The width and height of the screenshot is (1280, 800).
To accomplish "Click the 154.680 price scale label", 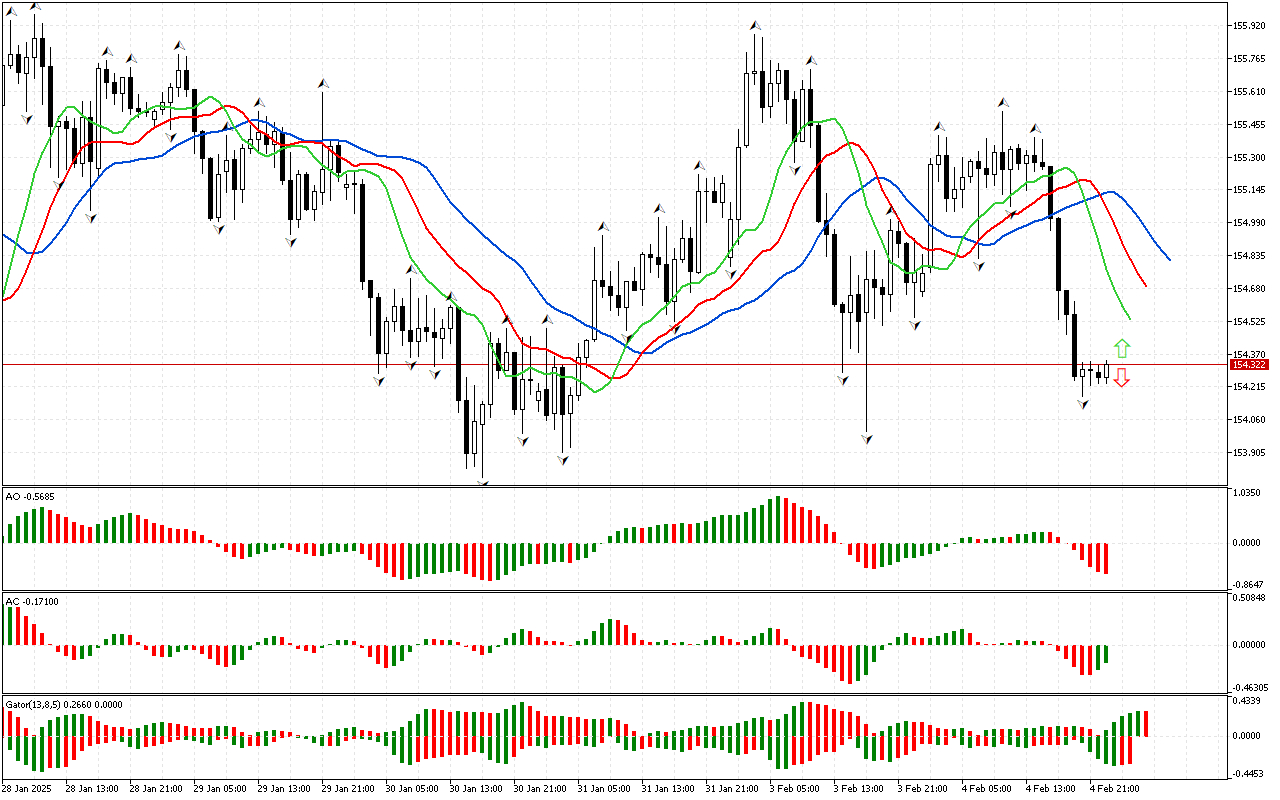I will click(1249, 289).
